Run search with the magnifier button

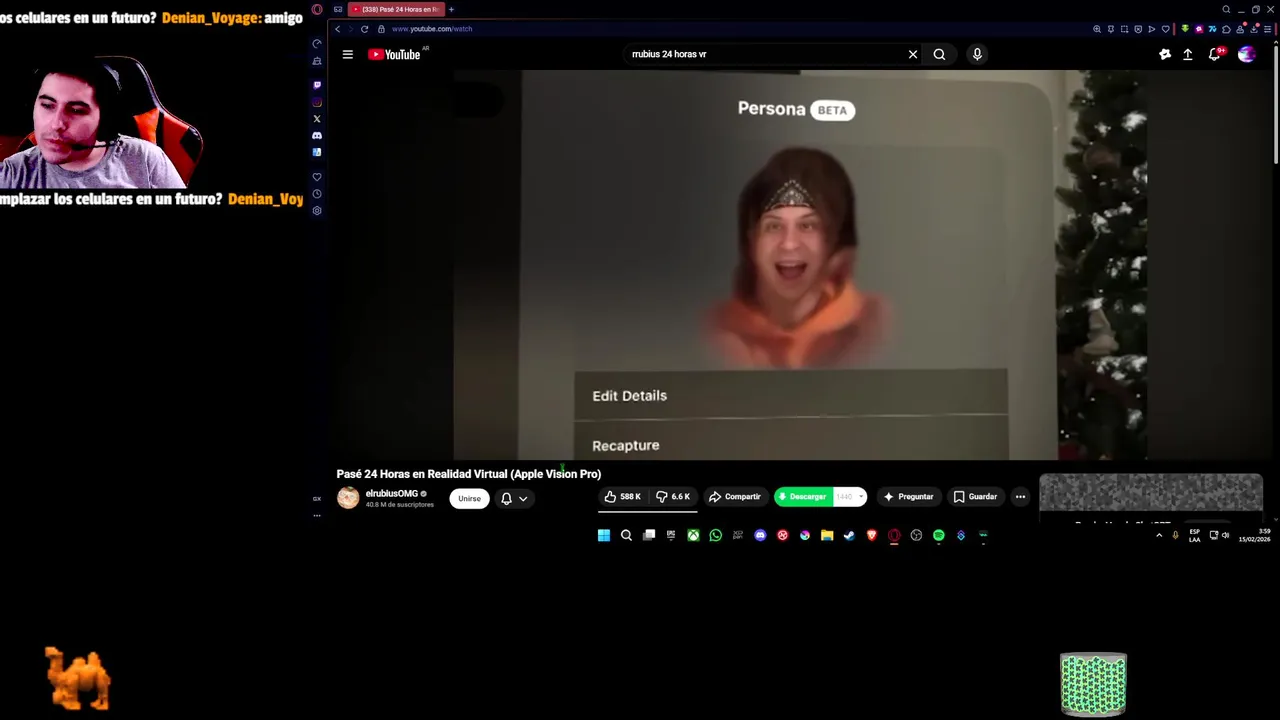pyautogui.click(x=939, y=54)
